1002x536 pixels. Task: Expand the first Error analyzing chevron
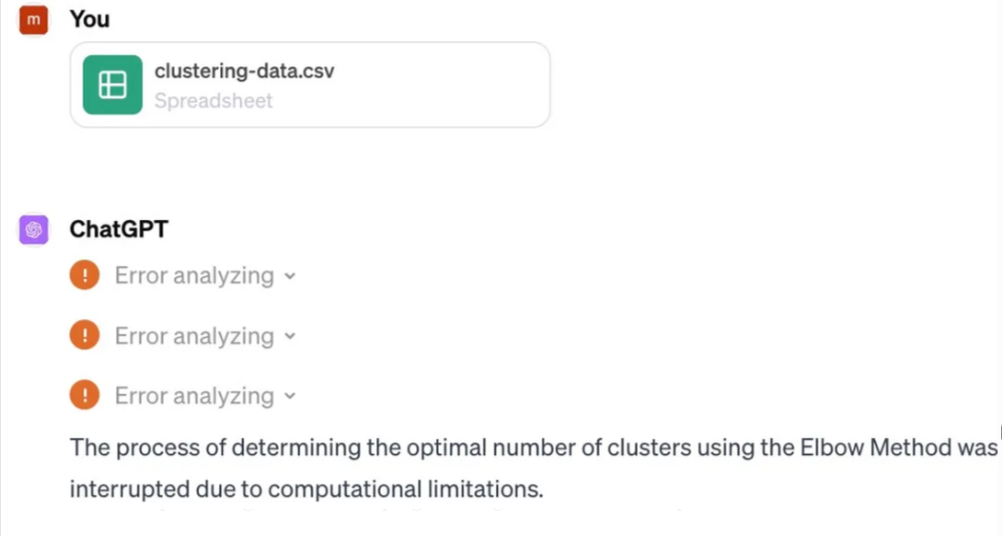(290, 277)
